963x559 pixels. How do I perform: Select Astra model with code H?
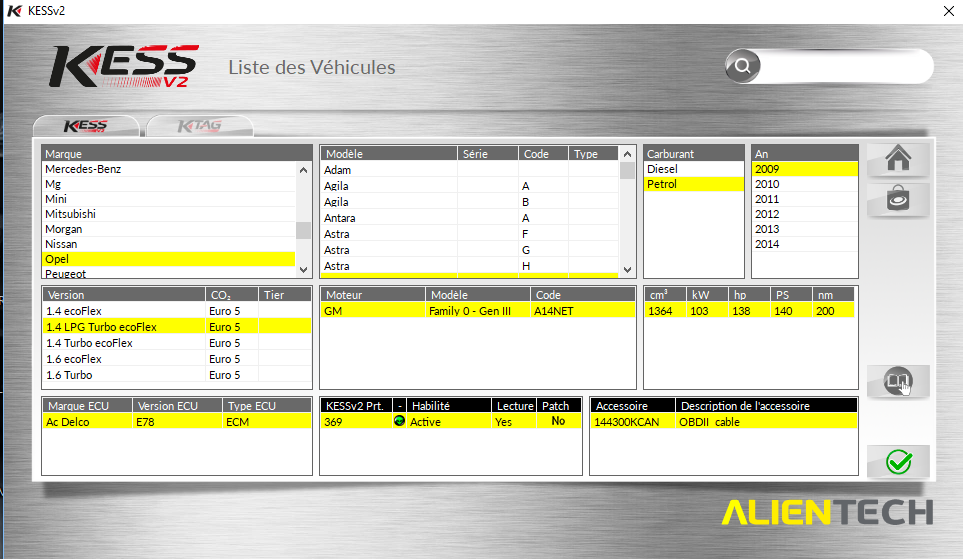coord(469,266)
